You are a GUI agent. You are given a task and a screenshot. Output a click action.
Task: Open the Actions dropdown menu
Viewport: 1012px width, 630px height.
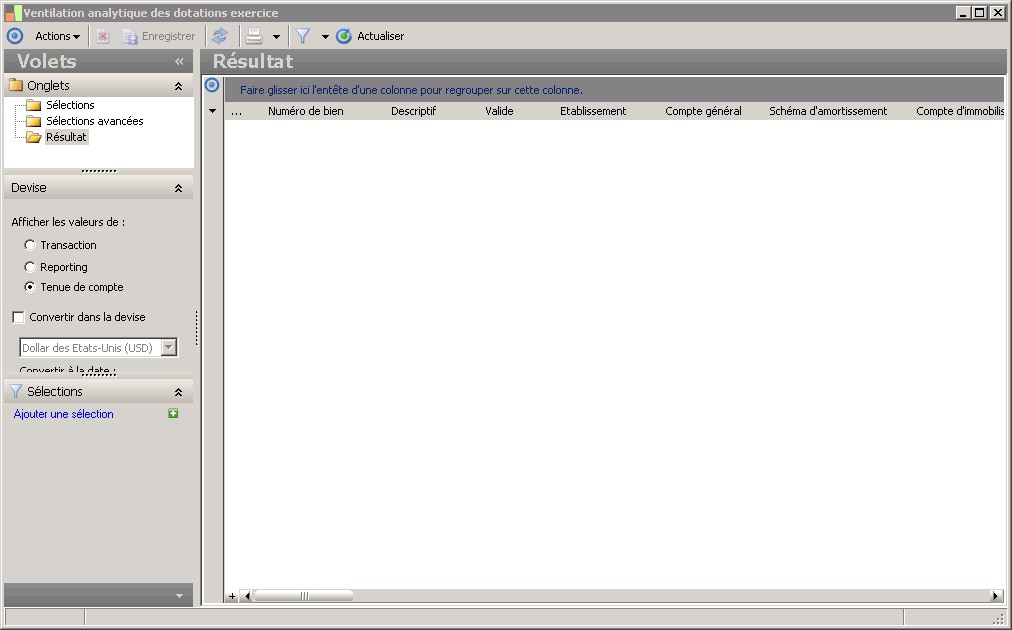click(57, 36)
